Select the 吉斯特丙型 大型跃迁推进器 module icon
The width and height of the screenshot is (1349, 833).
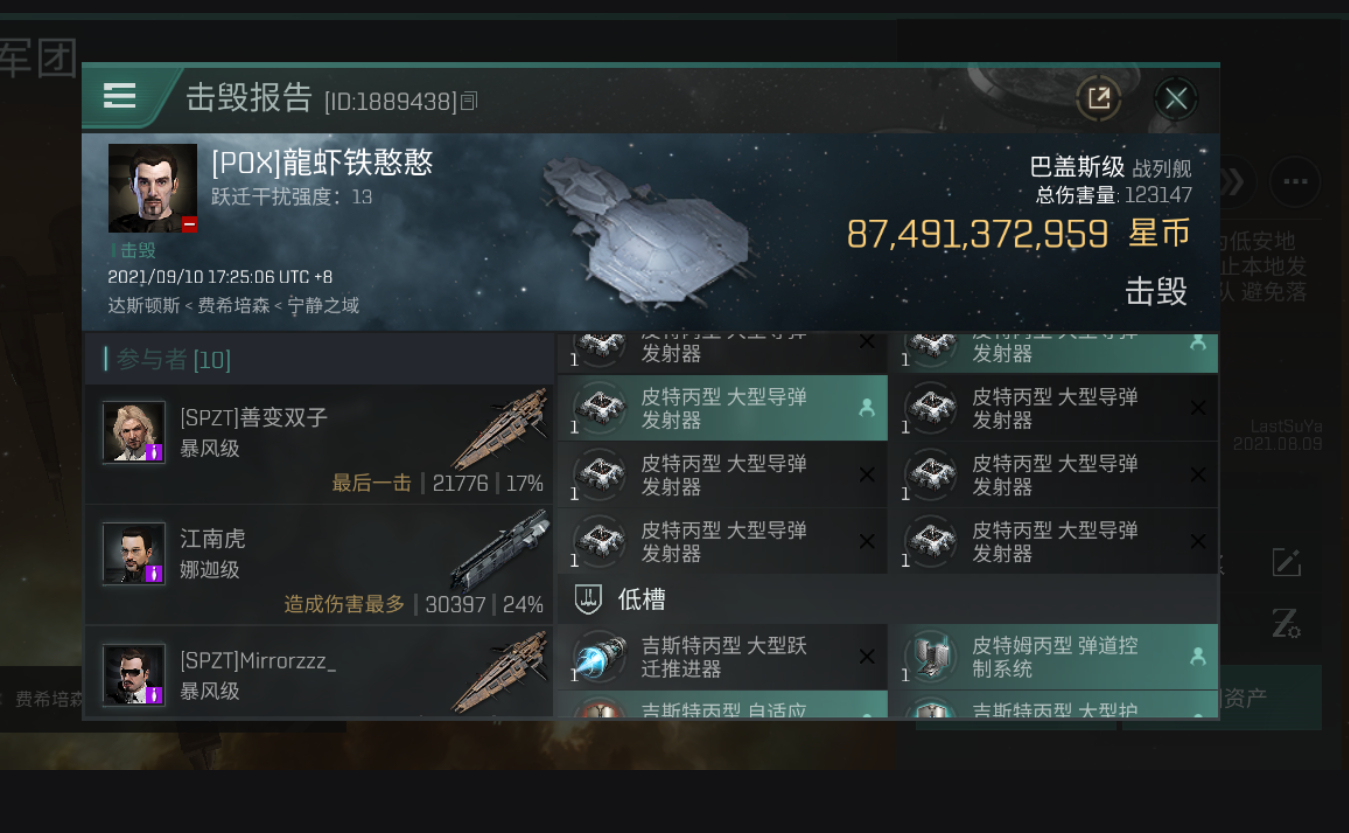[x=600, y=657]
